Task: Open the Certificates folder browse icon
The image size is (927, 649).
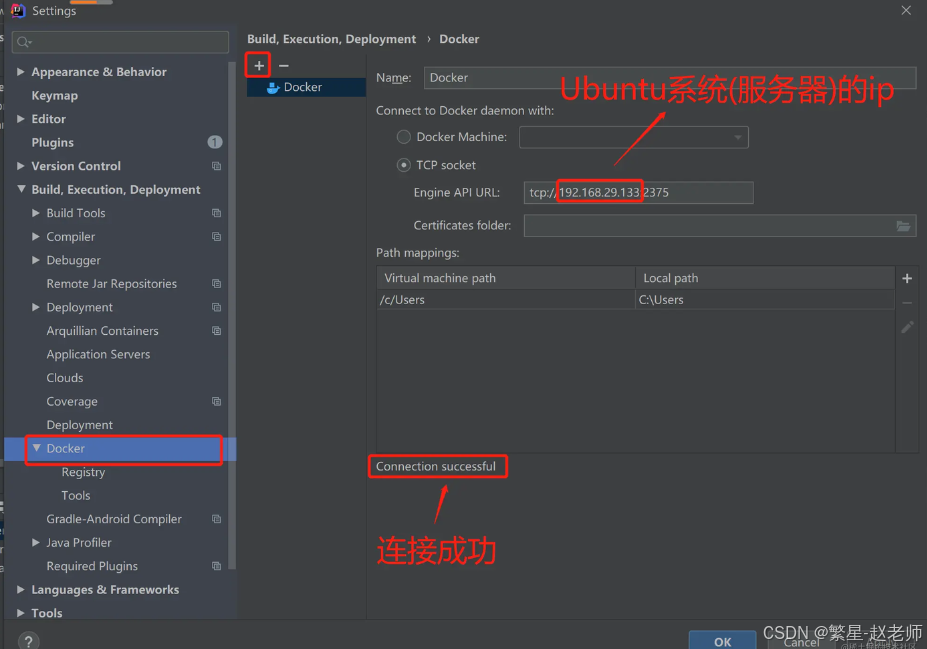Action: tap(903, 226)
